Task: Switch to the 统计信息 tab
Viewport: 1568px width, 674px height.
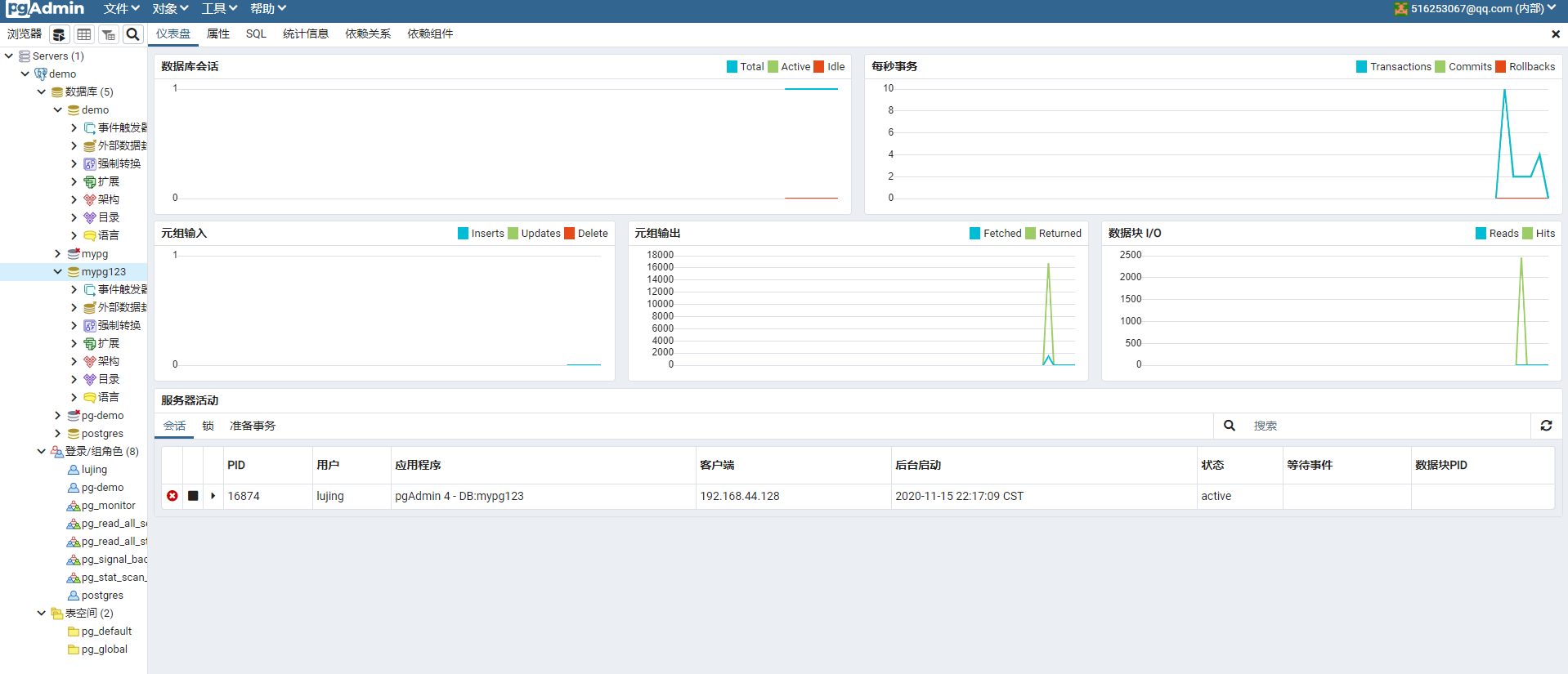Action: tap(306, 34)
